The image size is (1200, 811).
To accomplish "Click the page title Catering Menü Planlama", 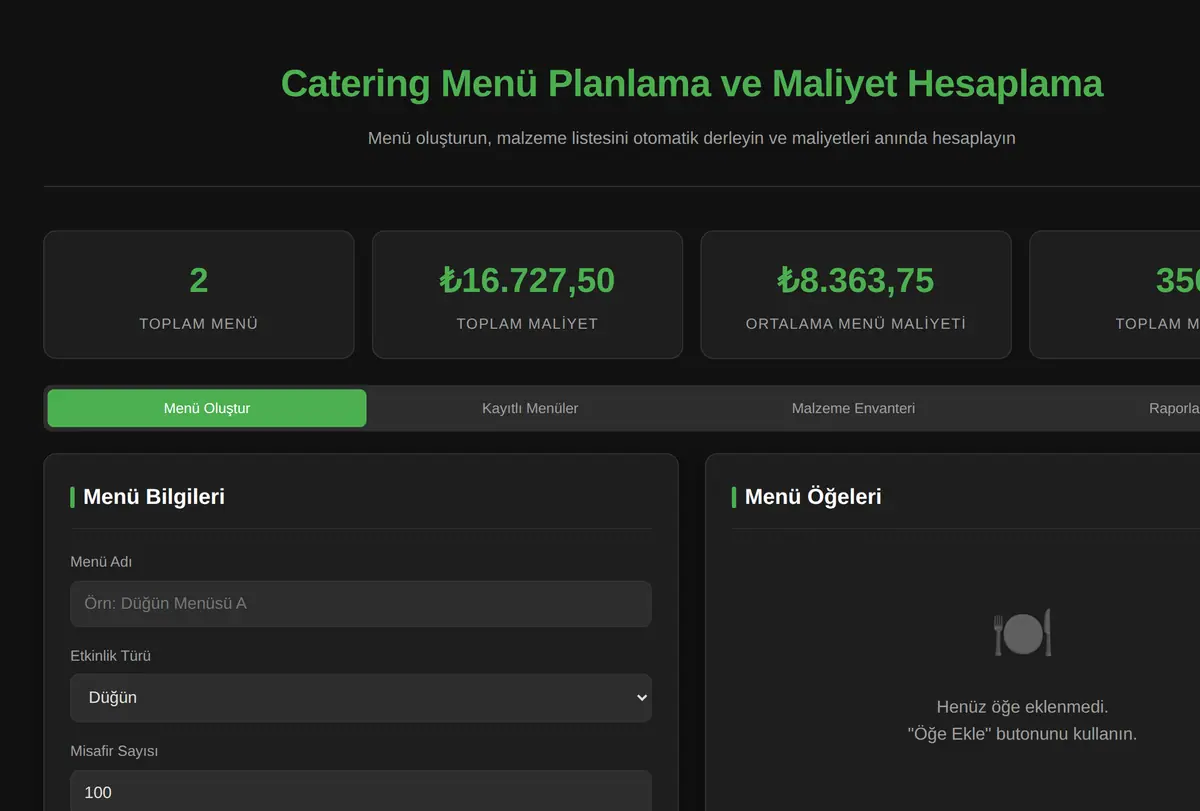I will coord(692,84).
